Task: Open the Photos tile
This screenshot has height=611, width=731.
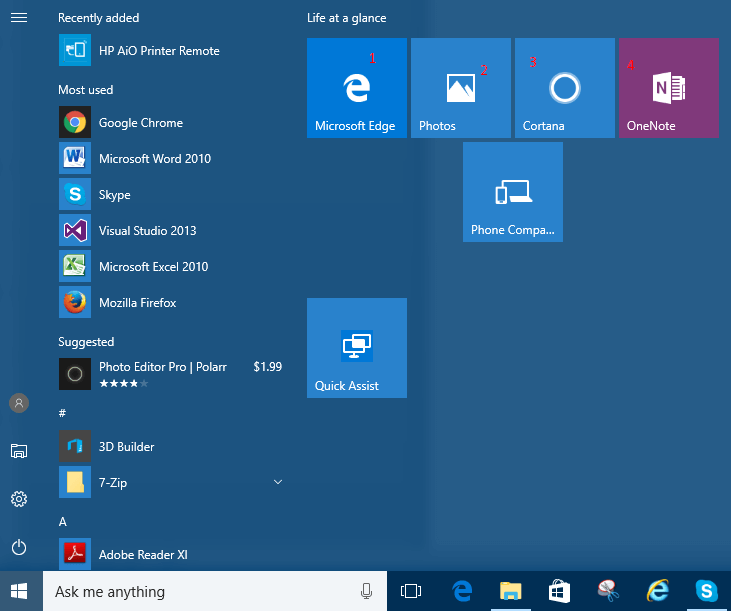Action: click(460, 88)
